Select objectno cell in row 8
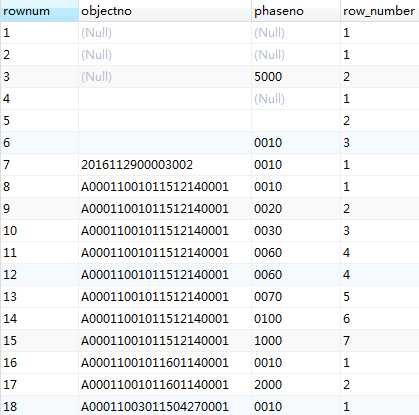 [x=165, y=187]
